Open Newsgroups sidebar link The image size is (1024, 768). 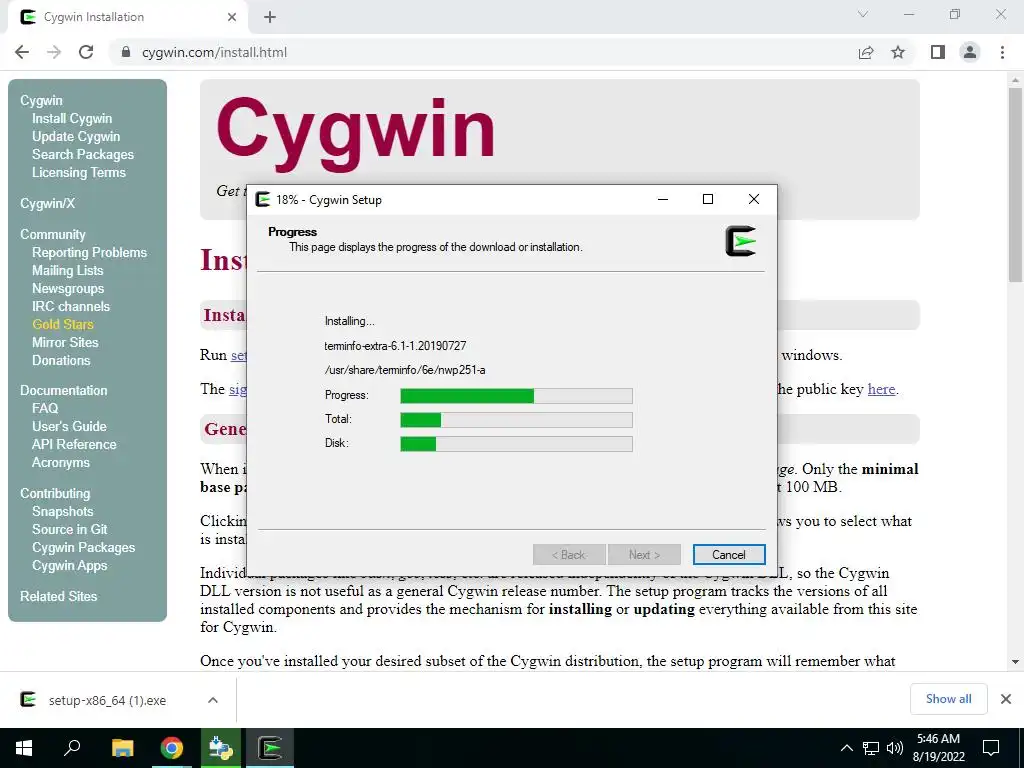pos(68,288)
